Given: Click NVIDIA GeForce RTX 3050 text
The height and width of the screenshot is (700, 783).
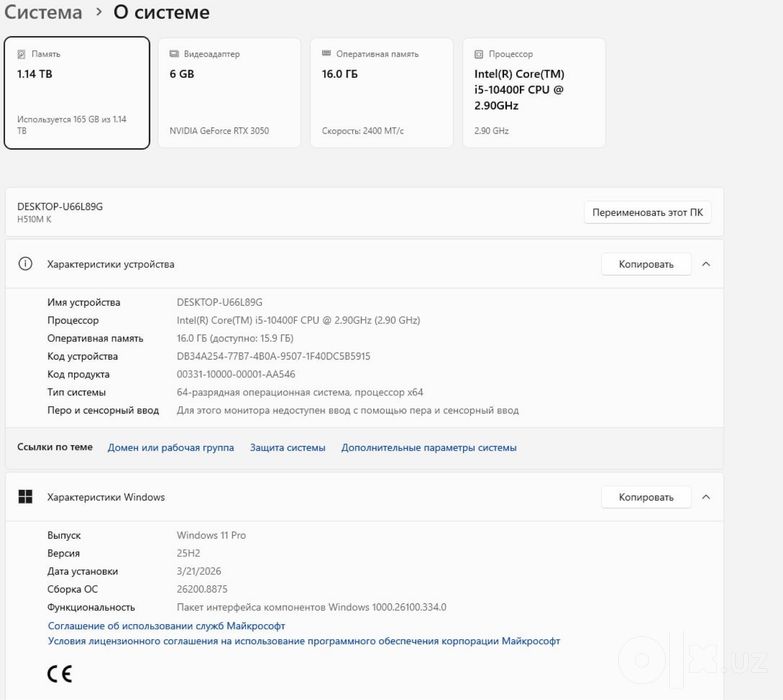Looking at the screenshot, I should (219, 131).
